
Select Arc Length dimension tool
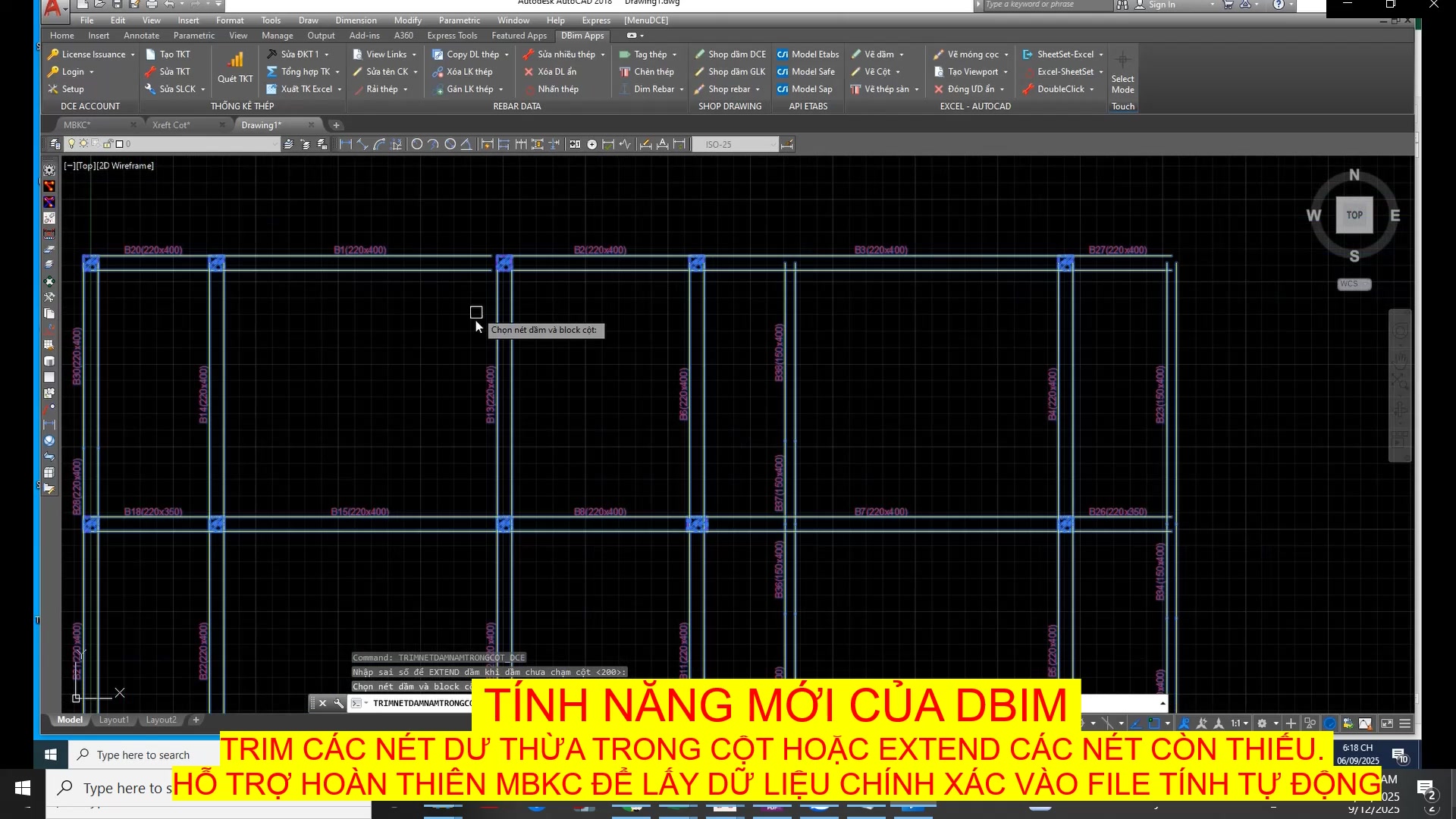(x=380, y=144)
